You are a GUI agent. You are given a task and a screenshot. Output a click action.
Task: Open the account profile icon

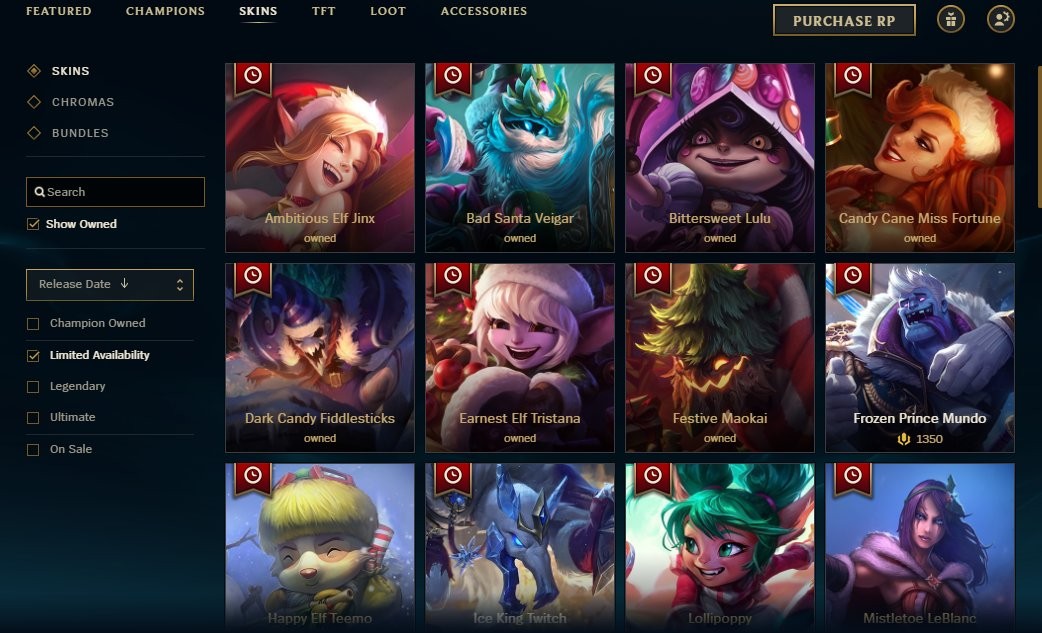[x=1000, y=19]
